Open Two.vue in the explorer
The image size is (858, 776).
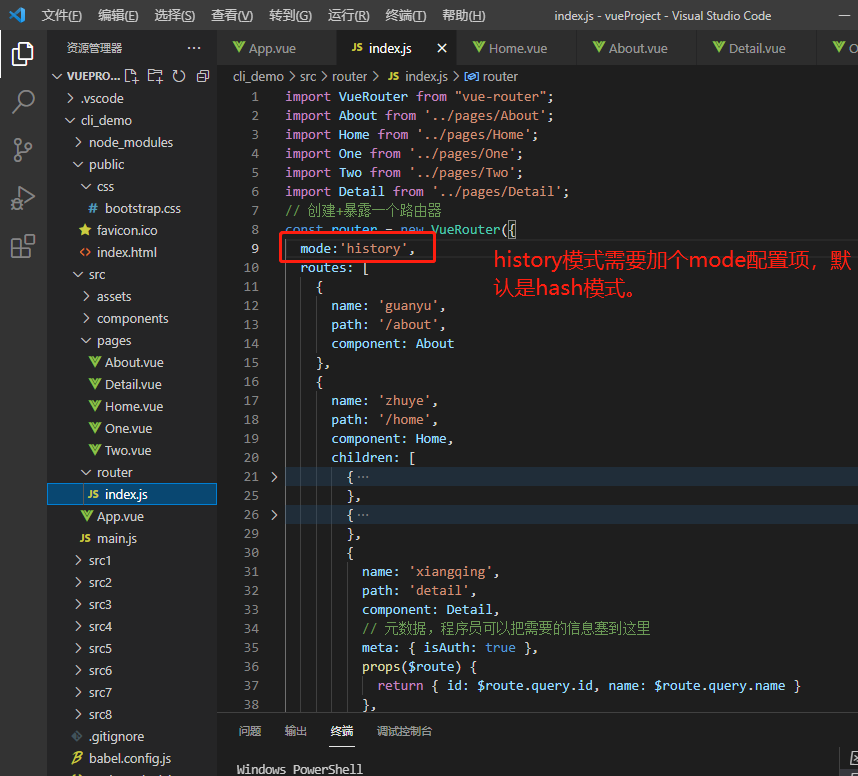(132, 450)
